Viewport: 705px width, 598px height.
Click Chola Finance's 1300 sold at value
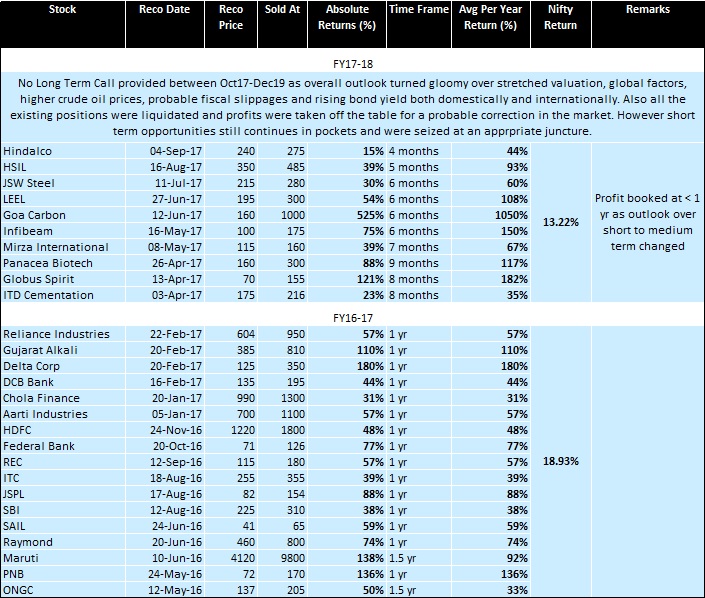(293, 398)
